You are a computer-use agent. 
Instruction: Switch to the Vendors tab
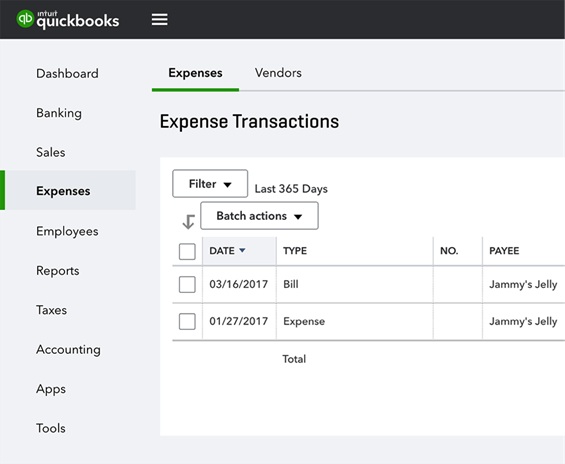click(278, 73)
